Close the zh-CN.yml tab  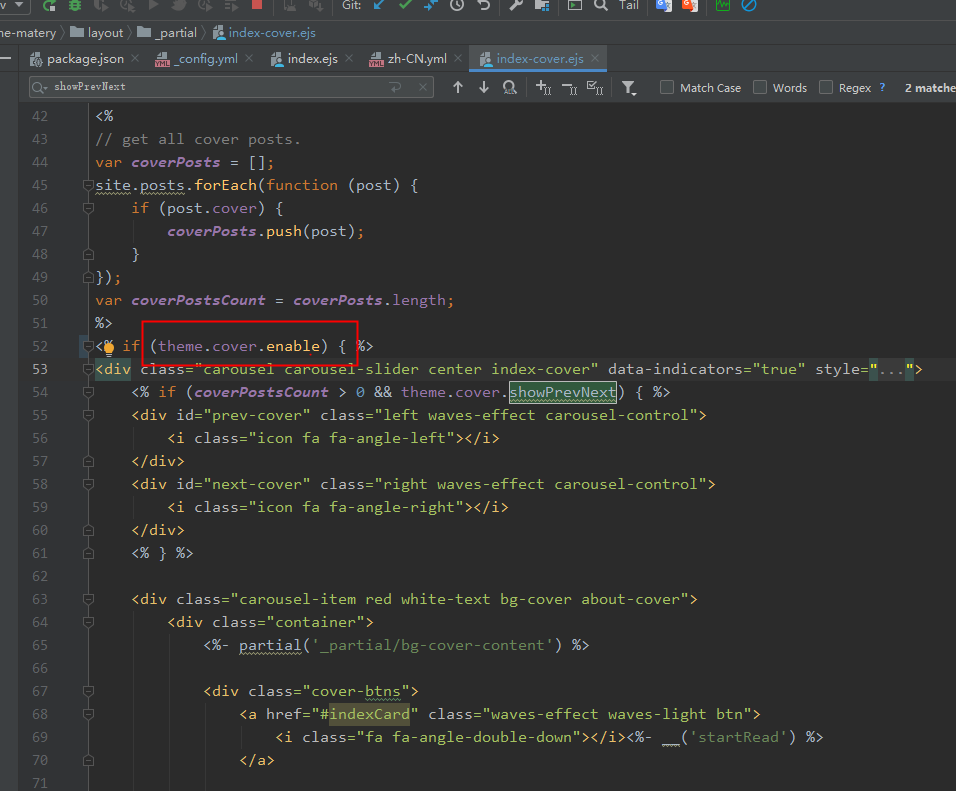pos(458,58)
